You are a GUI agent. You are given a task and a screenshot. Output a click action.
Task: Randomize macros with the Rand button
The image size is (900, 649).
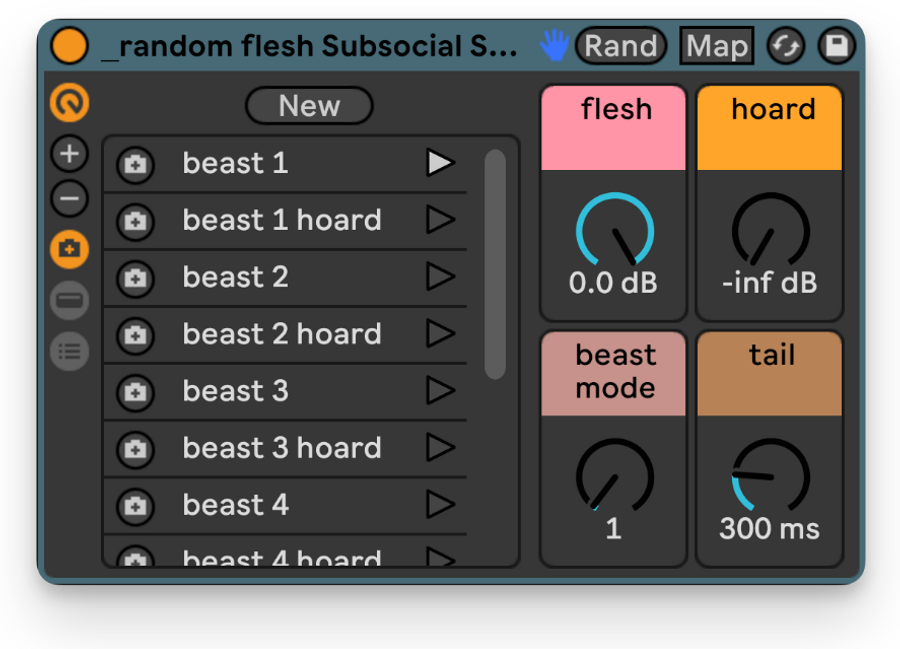[621, 46]
